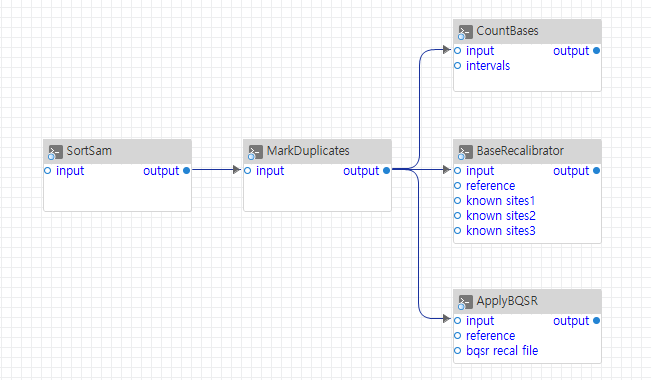Screen dimensions: 651x380
Task: Click the MarkDuplicates node terminal icon
Action: [x=255, y=152]
